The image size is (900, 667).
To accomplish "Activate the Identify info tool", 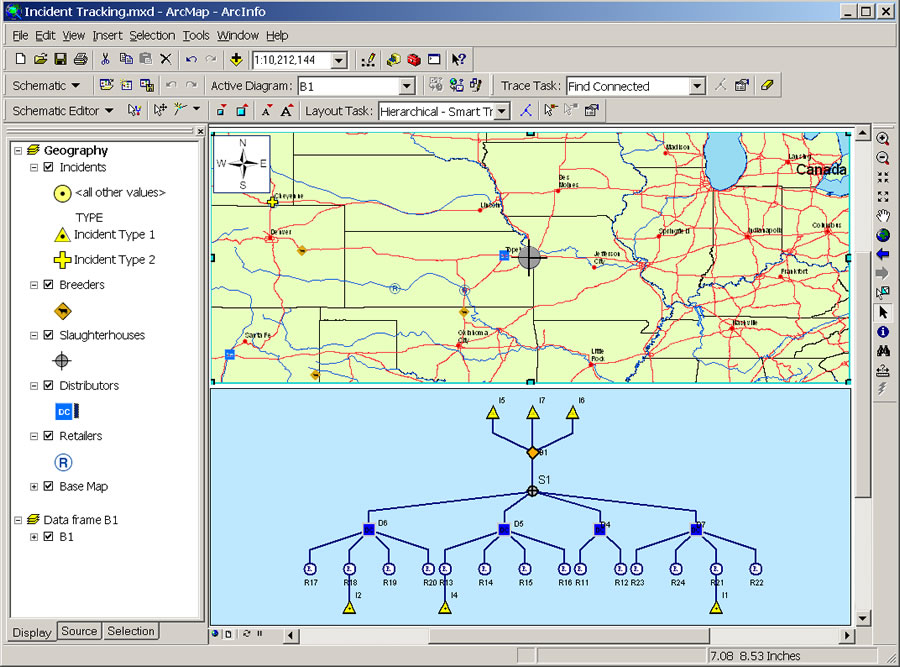I will (883, 331).
